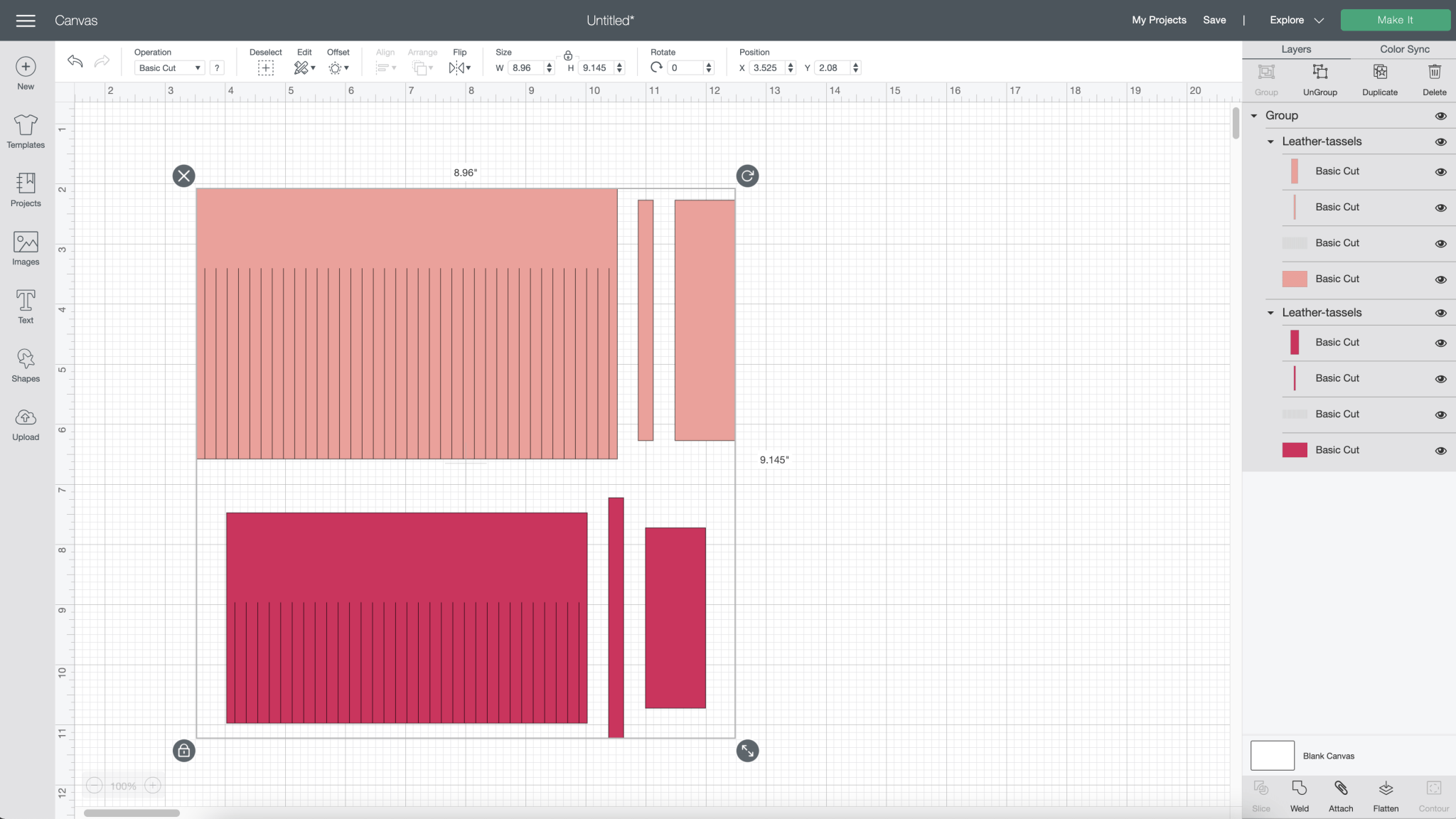1456x819 pixels.
Task: Open the Shapes tool
Action: (26, 365)
